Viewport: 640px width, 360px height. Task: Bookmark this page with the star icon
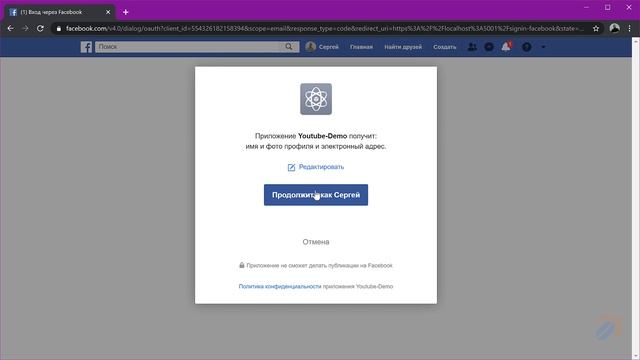(596, 29)
